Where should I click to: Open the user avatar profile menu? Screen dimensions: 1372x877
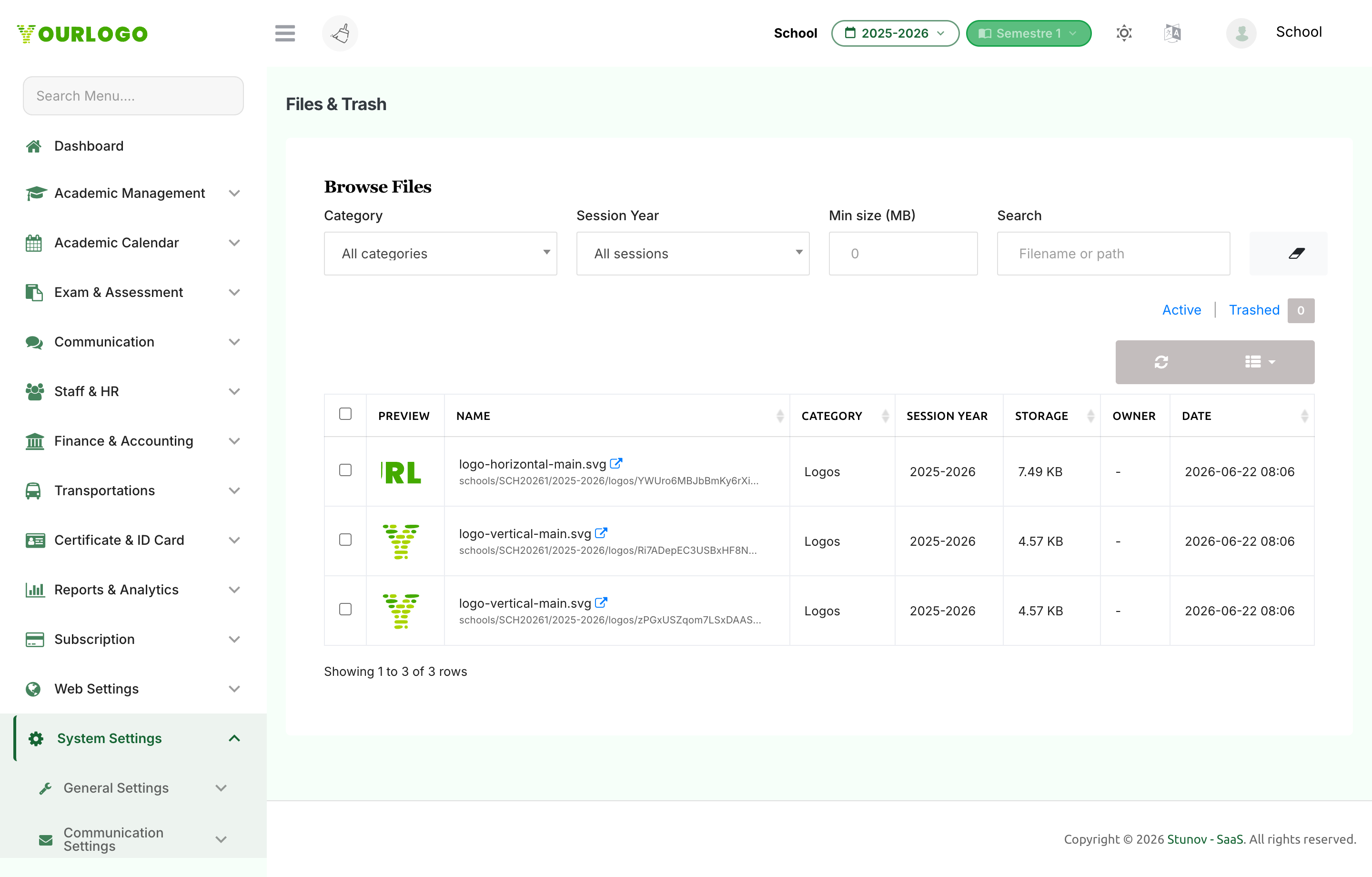pos(1241,33)
